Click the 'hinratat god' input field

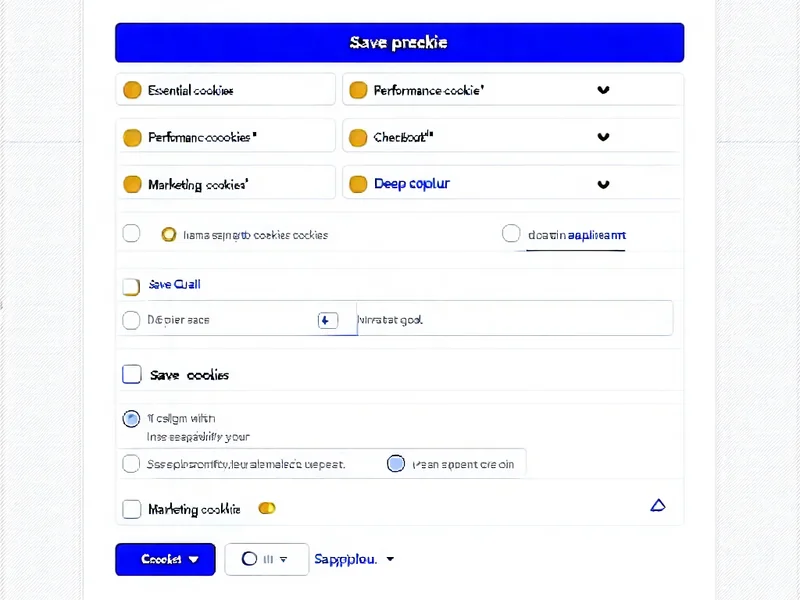click(x=514, y=320)
